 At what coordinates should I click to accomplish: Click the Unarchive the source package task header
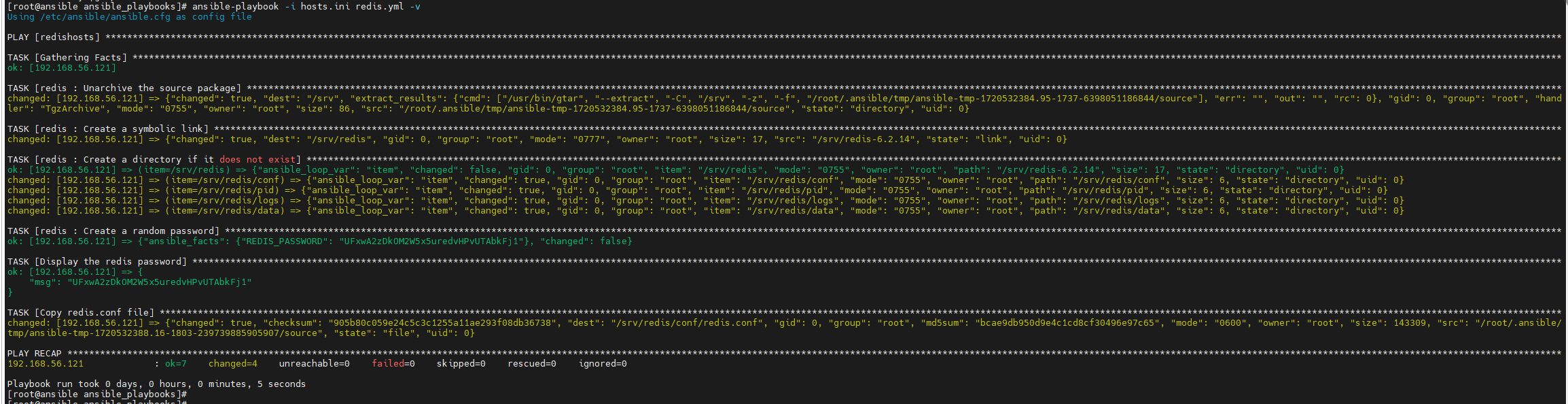(124, 88)
